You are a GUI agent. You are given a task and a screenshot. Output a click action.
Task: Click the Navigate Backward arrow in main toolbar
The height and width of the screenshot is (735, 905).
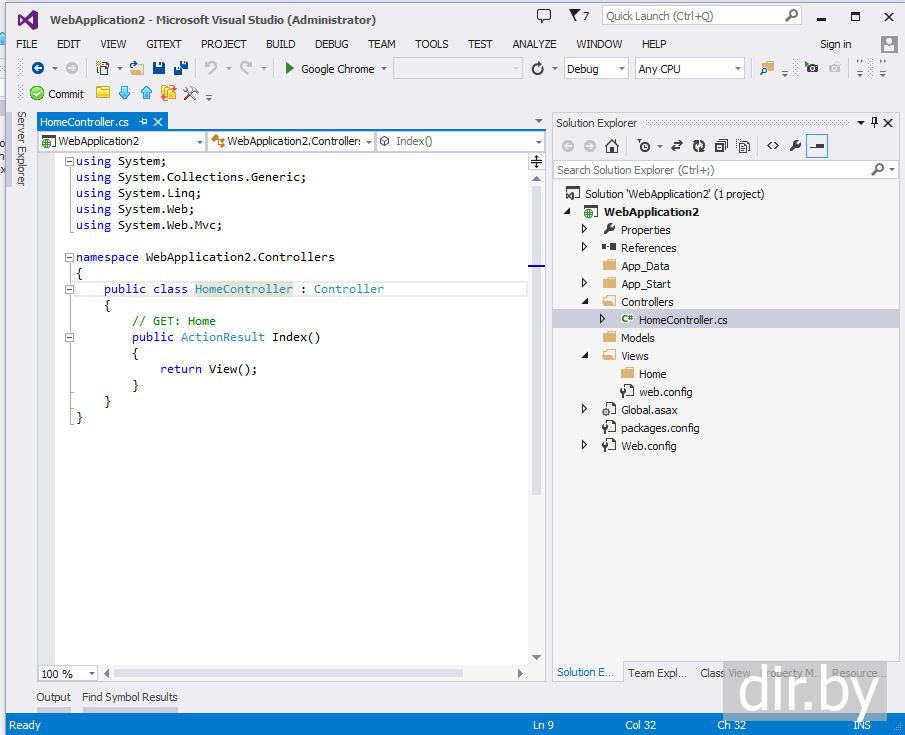[38, 68]
